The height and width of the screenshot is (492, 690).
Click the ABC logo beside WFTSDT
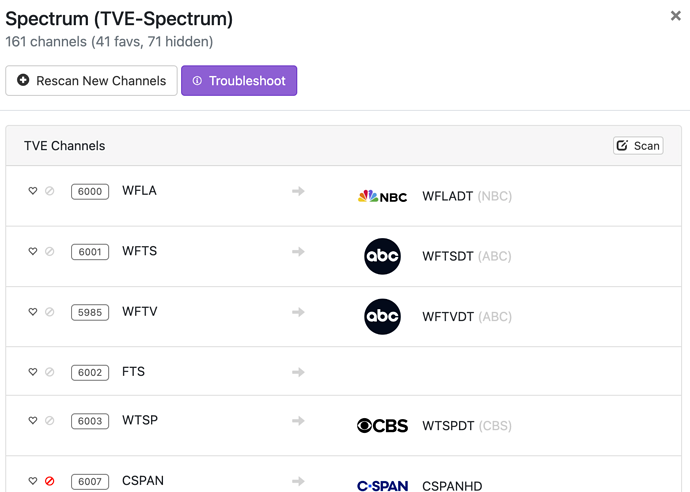pyautogui.click(x=382, y=256)
